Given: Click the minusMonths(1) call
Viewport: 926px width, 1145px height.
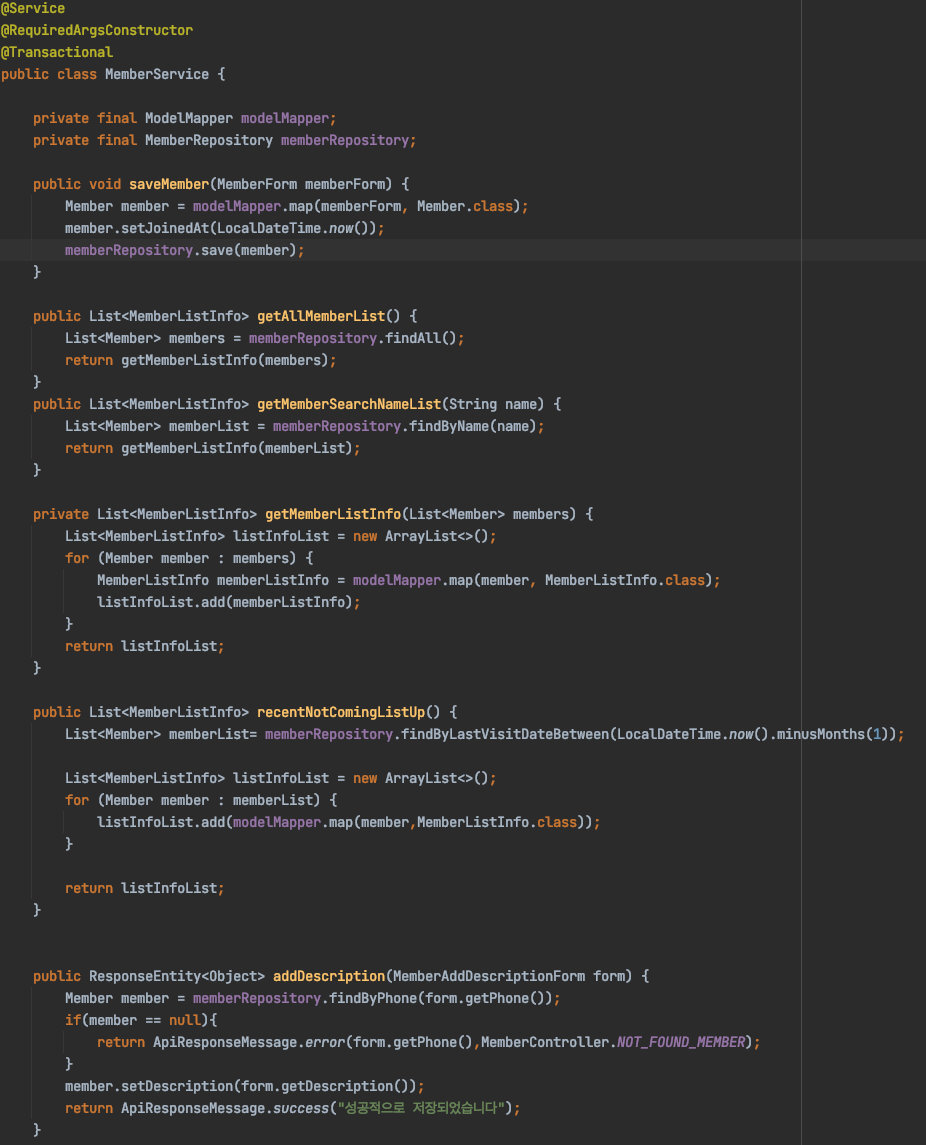Looking at the screenshot, I should tap(833, 734).
